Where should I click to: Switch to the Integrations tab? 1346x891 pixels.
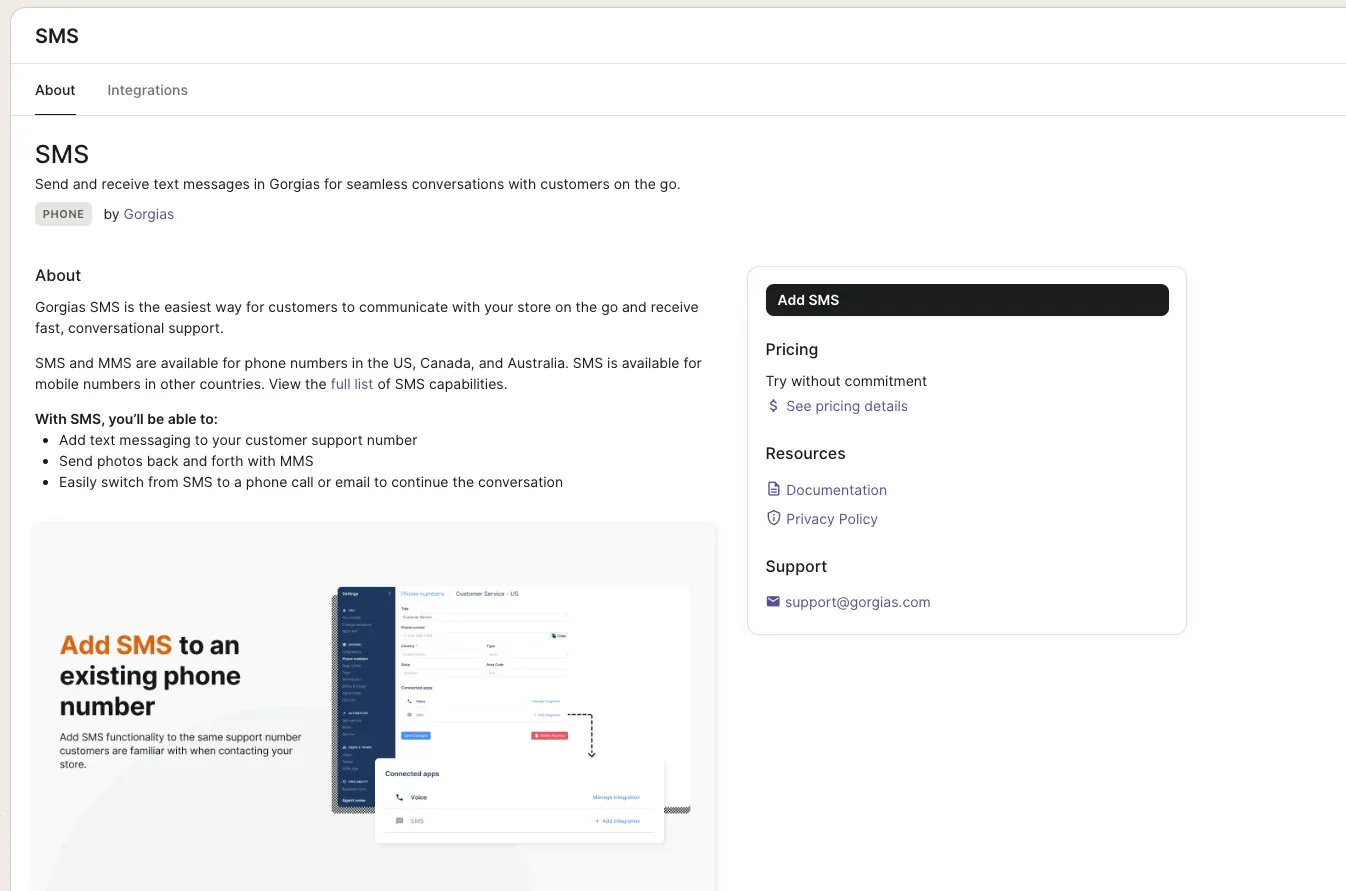click(x=147, y=90)
